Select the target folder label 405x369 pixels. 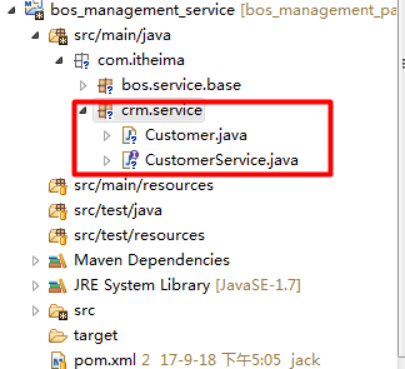(x=96, y=336)
